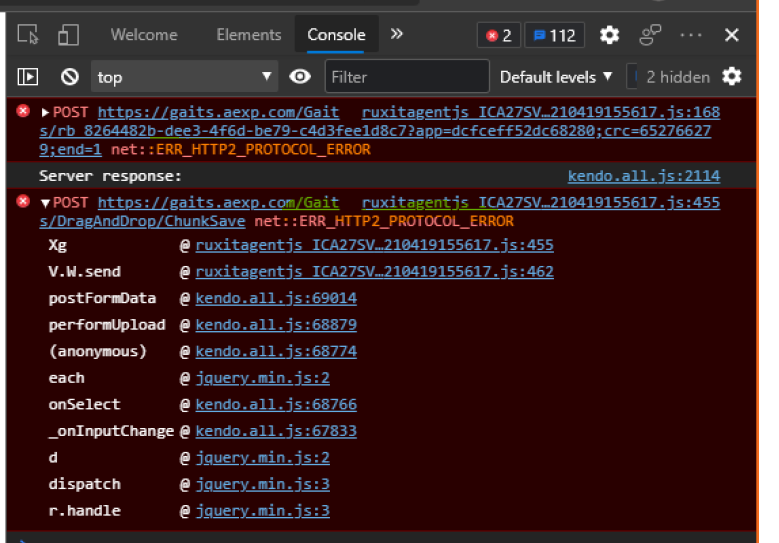Open kendo.all.js:68879 for performUpload
The width and height of the screenshot is (779, 543).
(276, 325)
